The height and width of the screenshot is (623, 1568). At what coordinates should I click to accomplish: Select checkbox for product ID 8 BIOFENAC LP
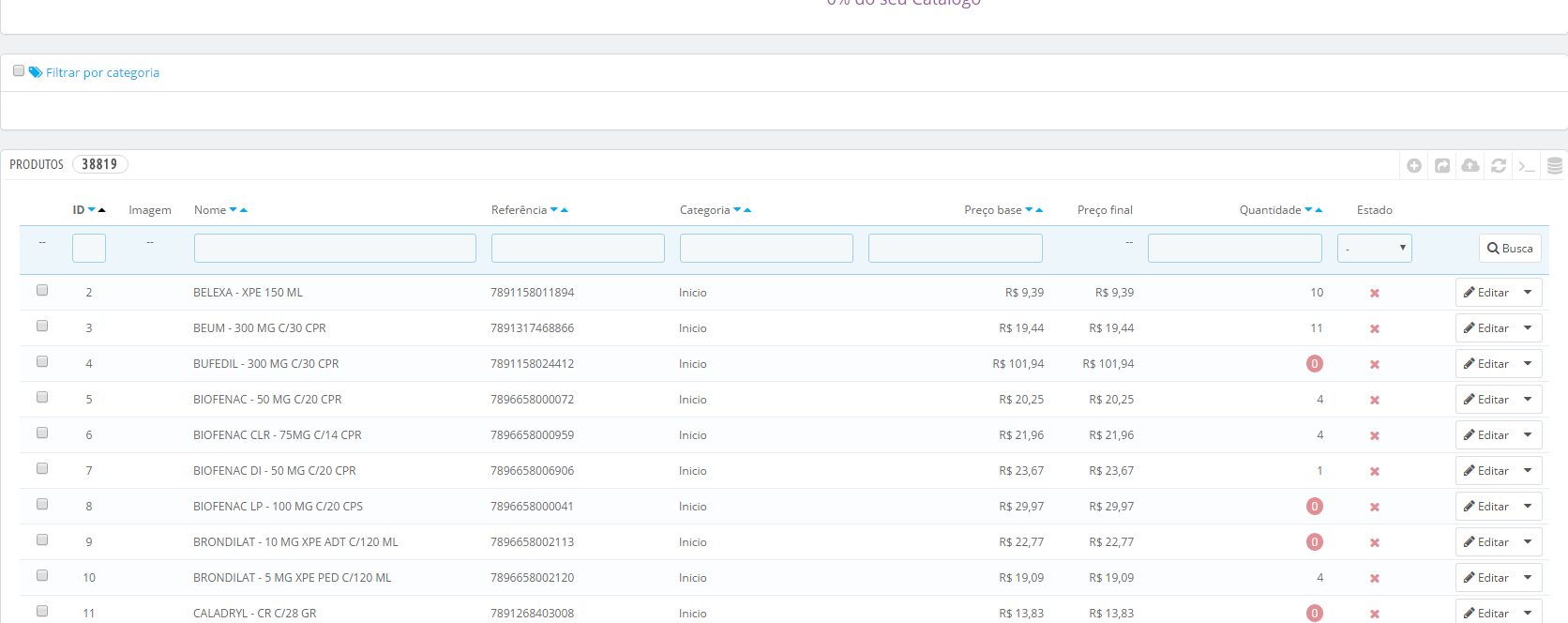(x=42, y=504)
